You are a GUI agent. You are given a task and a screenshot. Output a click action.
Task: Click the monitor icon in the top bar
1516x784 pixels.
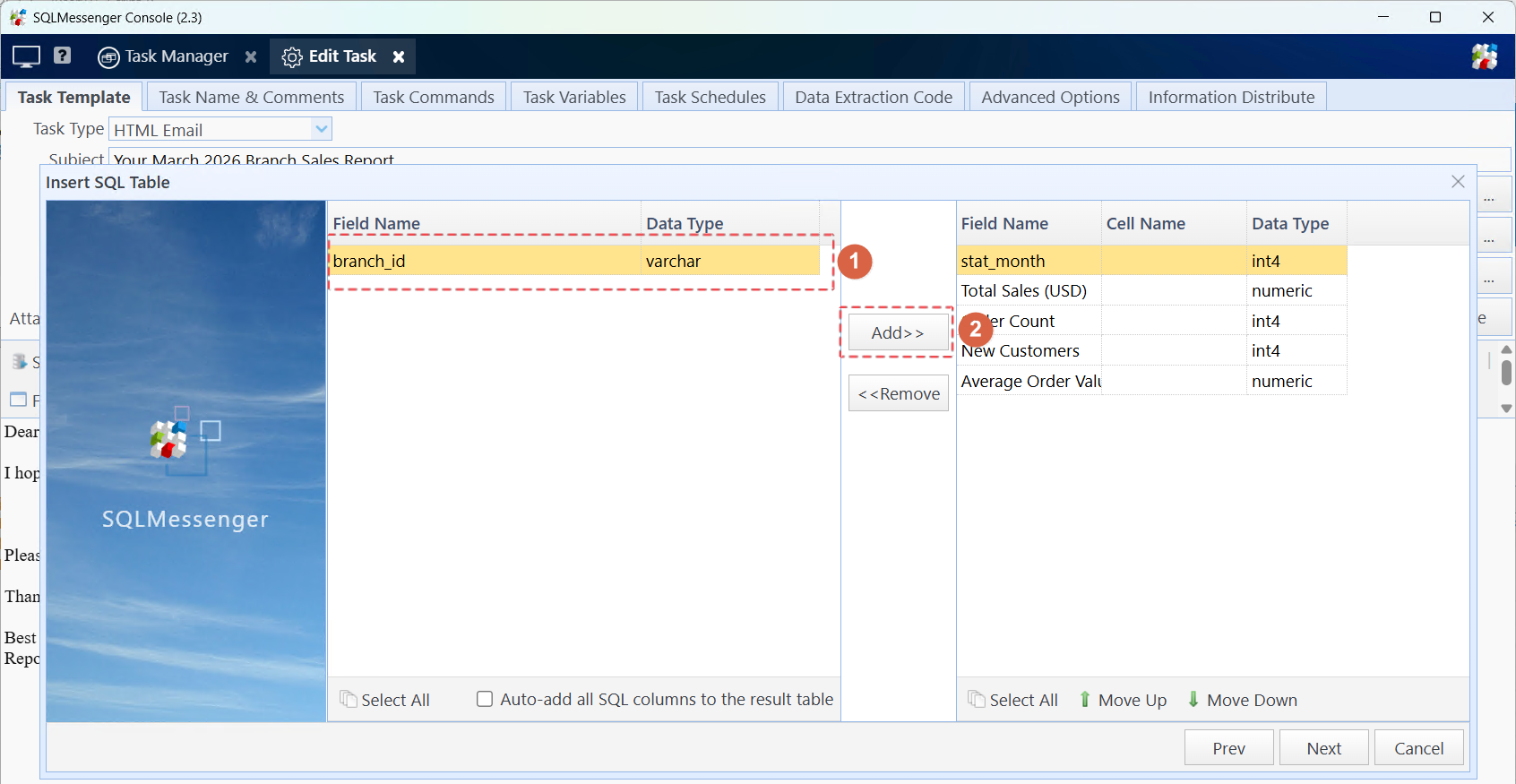(26, 56)
